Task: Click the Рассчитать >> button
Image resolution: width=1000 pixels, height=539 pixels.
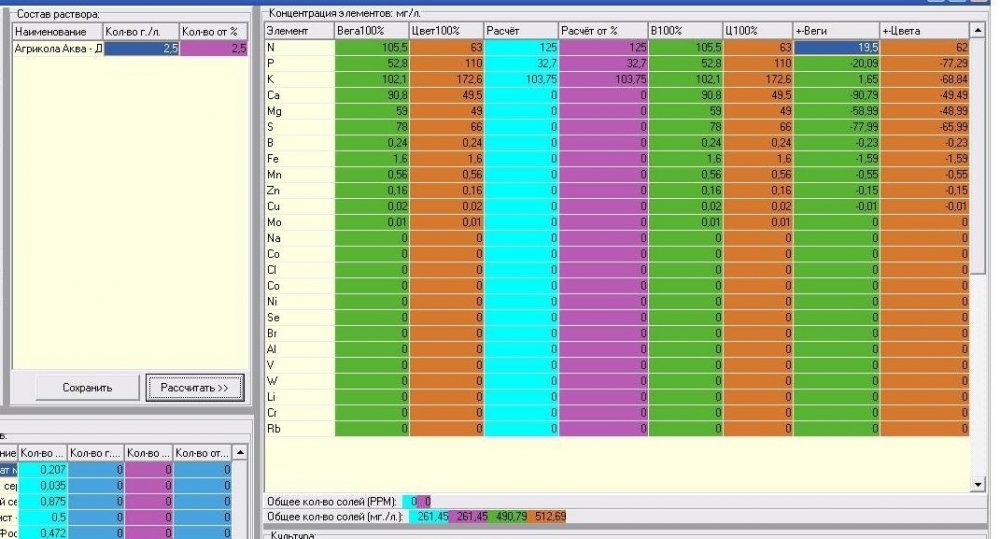Action: click(x=195, y=387)
